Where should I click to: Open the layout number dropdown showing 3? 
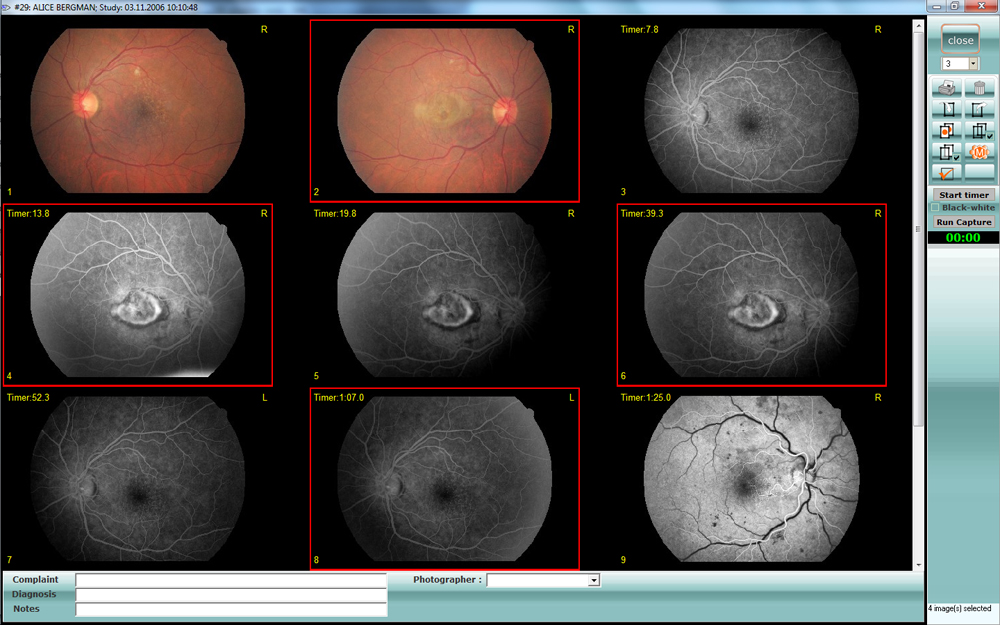(974, 64)
